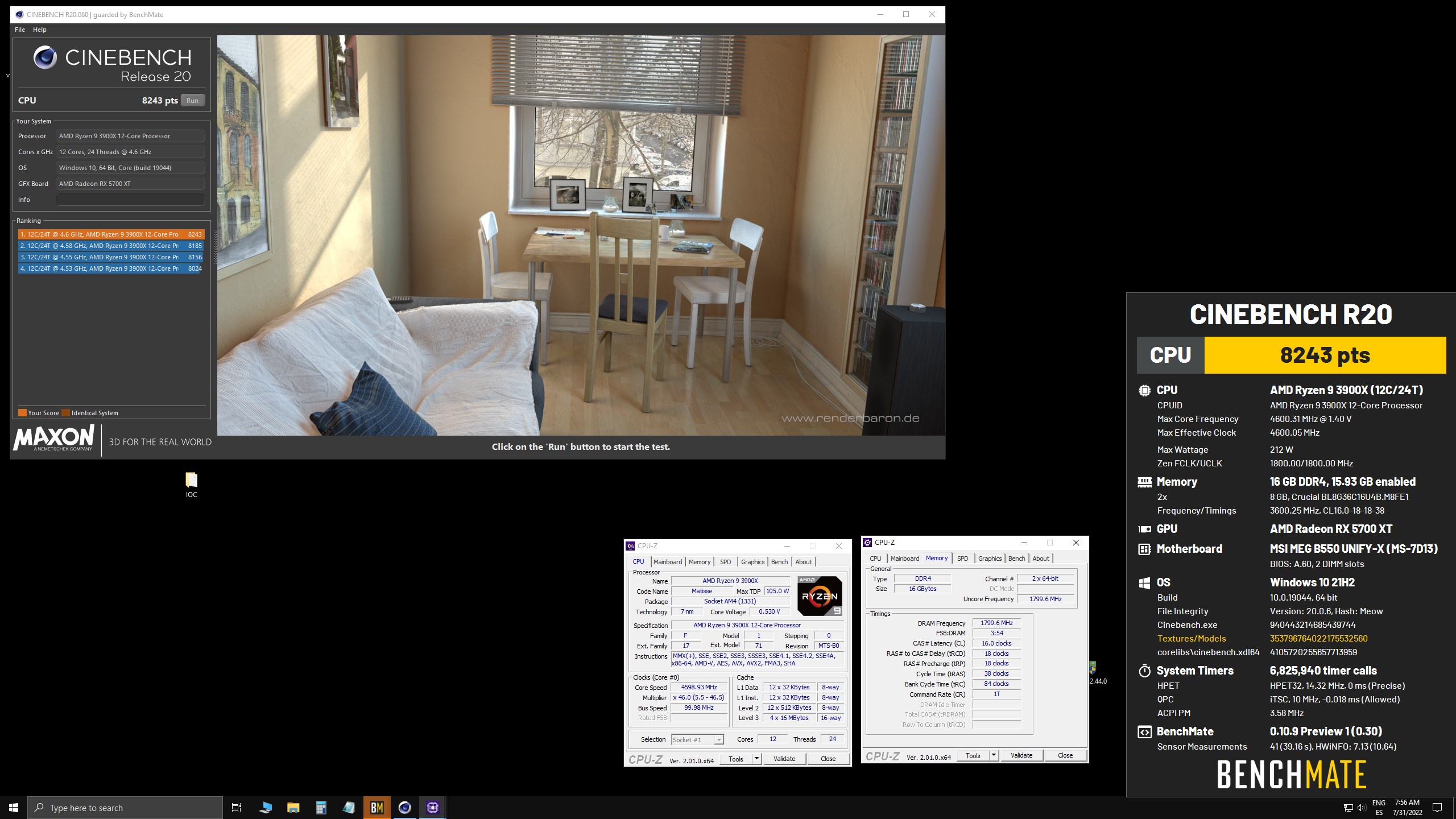Click the title bar icon of the CPU-Z CPU window
This screenshot has width=1456, height=819.
[x=630, y=546]
